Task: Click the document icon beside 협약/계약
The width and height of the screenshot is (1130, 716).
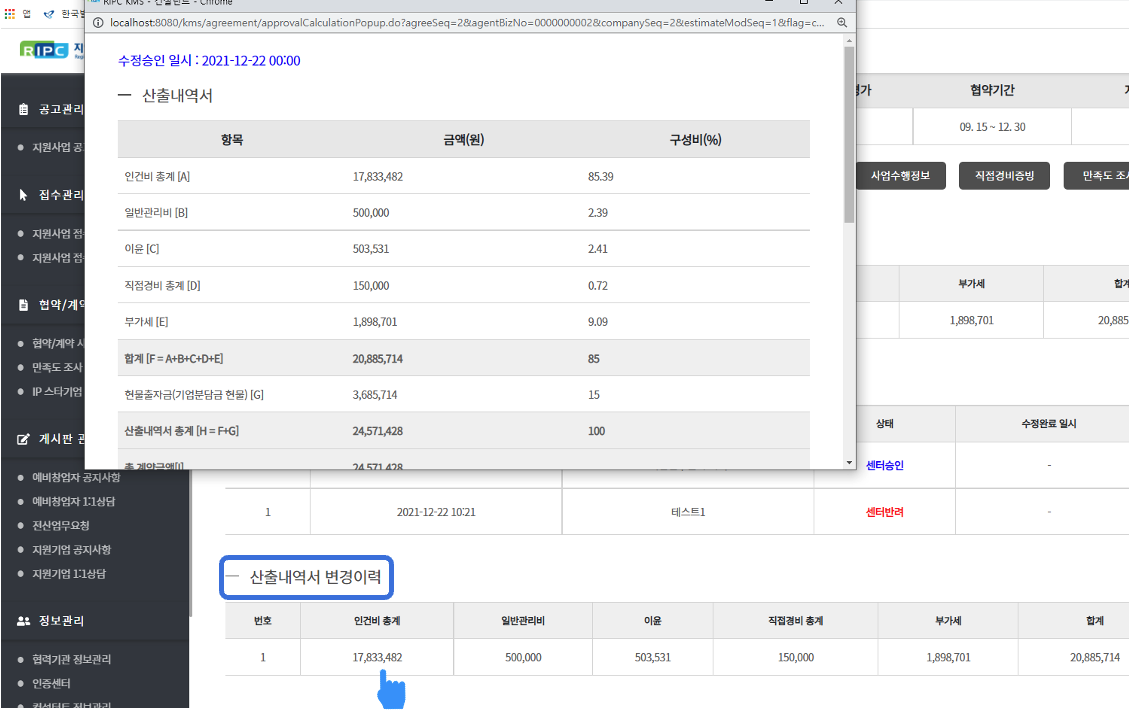Action: [23, 305]
